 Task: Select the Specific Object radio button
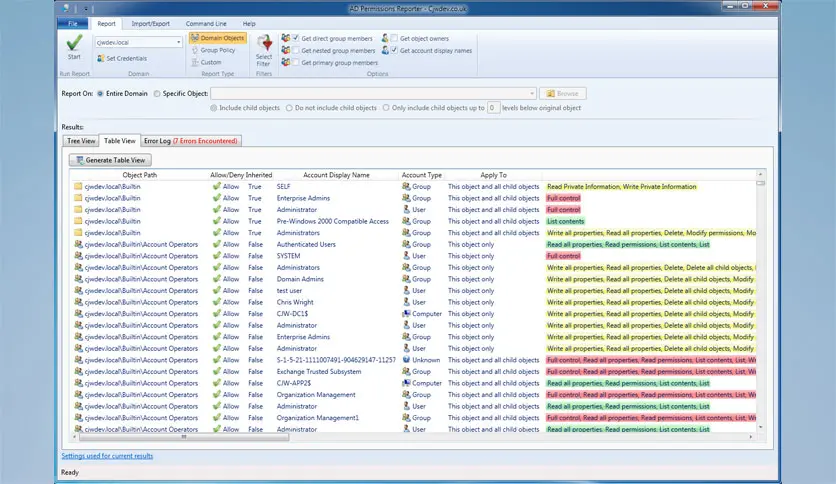pos(157,94)
